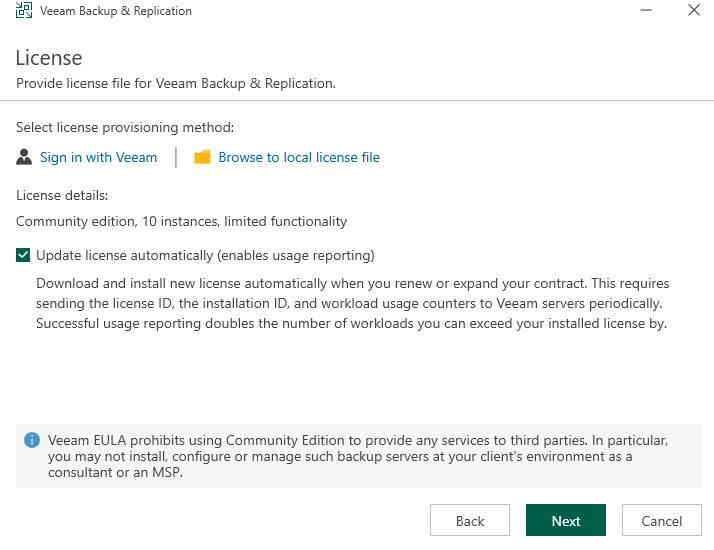Click the usage reporting description paragraph

pos(352,303)
